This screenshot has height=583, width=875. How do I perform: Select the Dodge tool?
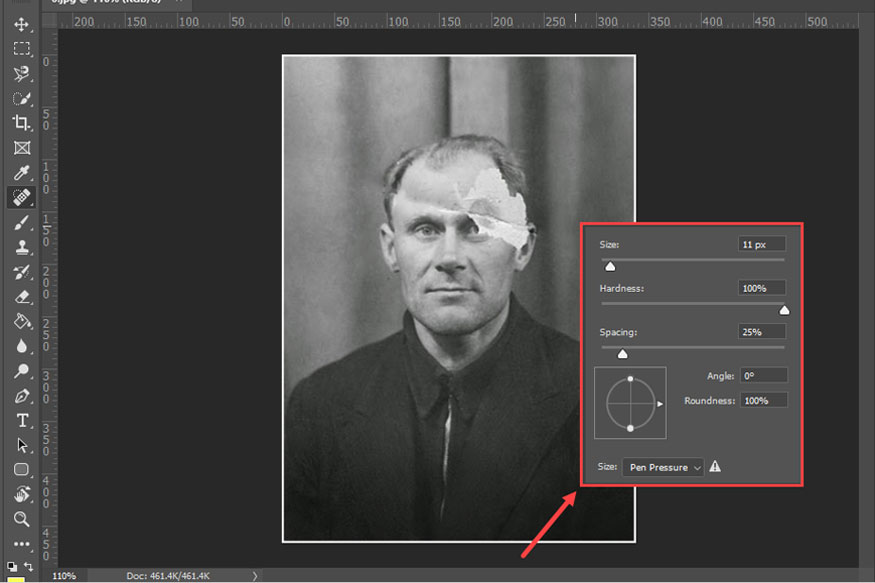22,370
